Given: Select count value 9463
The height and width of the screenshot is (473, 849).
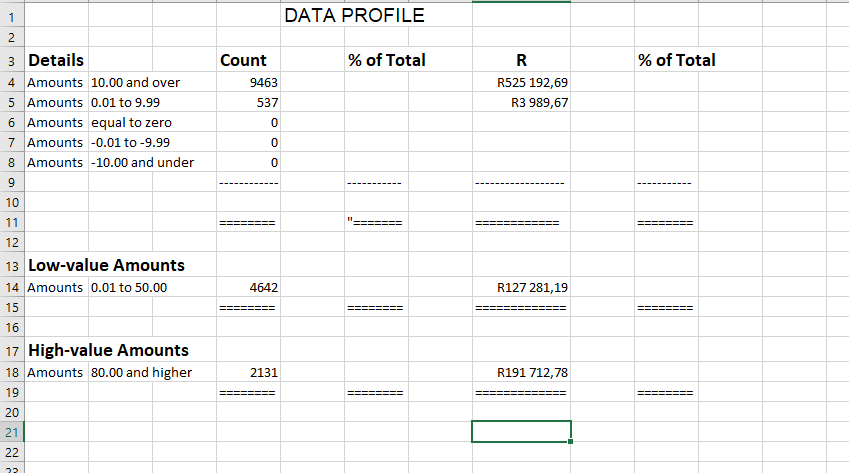Looking at the screenshot, I should 248,82.
